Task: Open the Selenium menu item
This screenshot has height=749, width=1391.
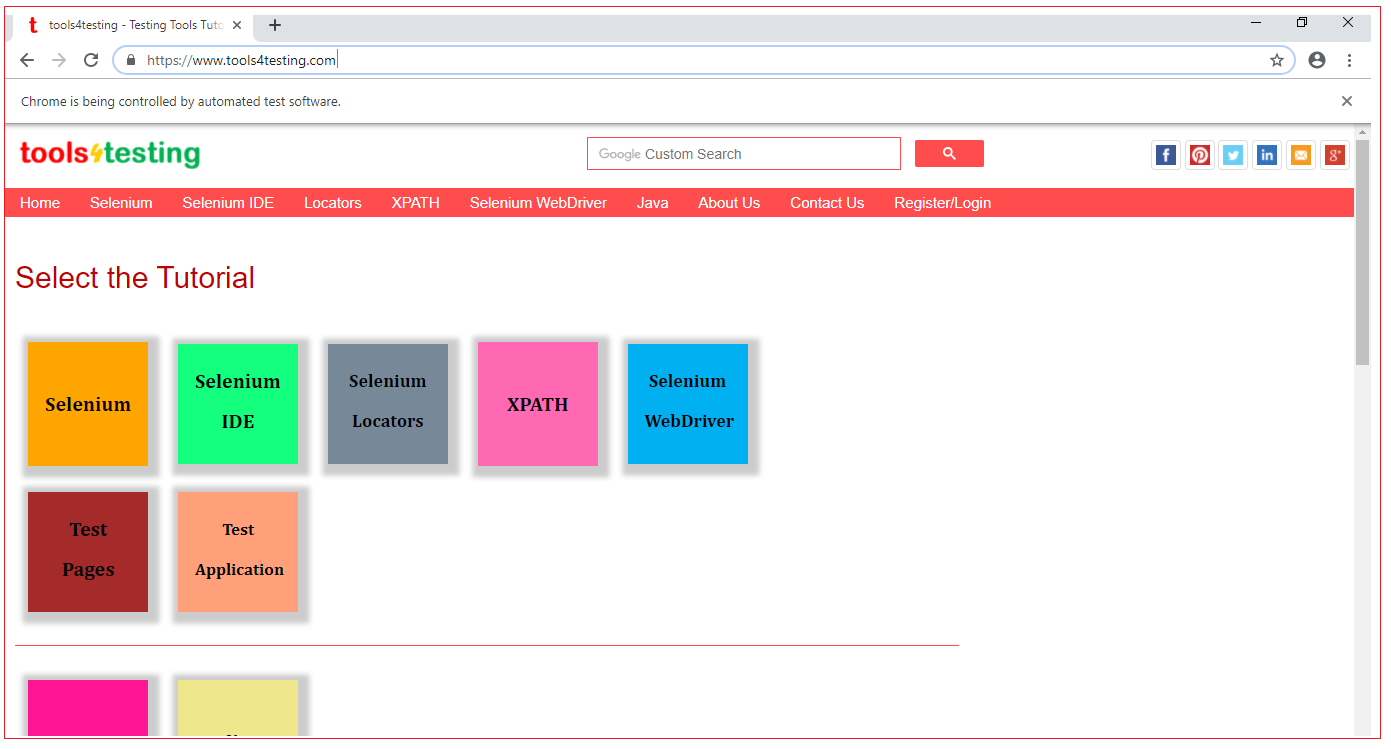Action: 121,203
